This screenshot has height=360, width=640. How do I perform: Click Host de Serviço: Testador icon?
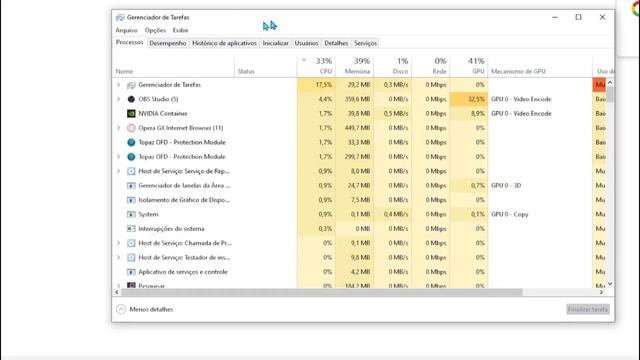pyautogui.click(x=131, y=258)
